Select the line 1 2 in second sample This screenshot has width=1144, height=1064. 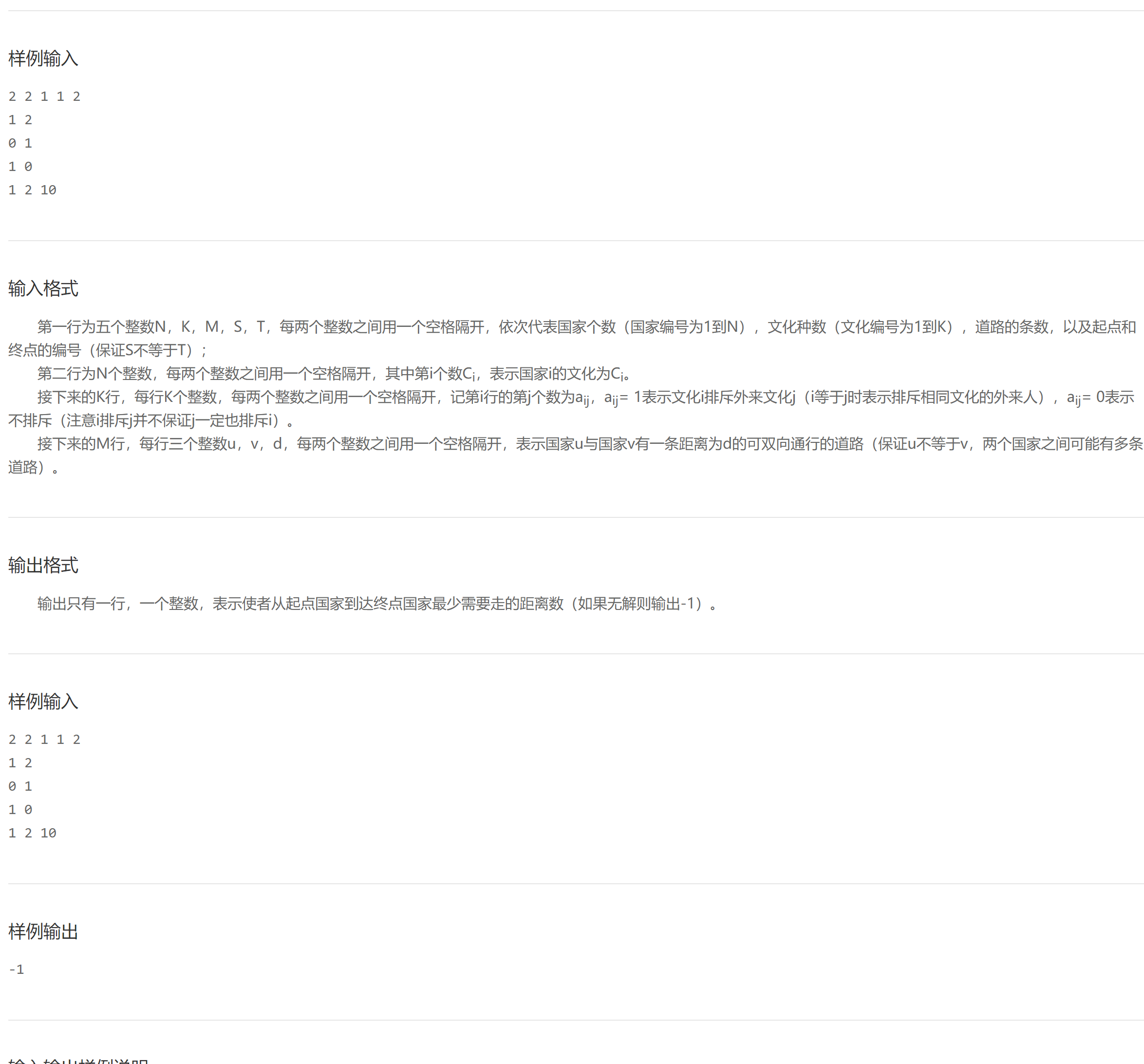[19, 762]
